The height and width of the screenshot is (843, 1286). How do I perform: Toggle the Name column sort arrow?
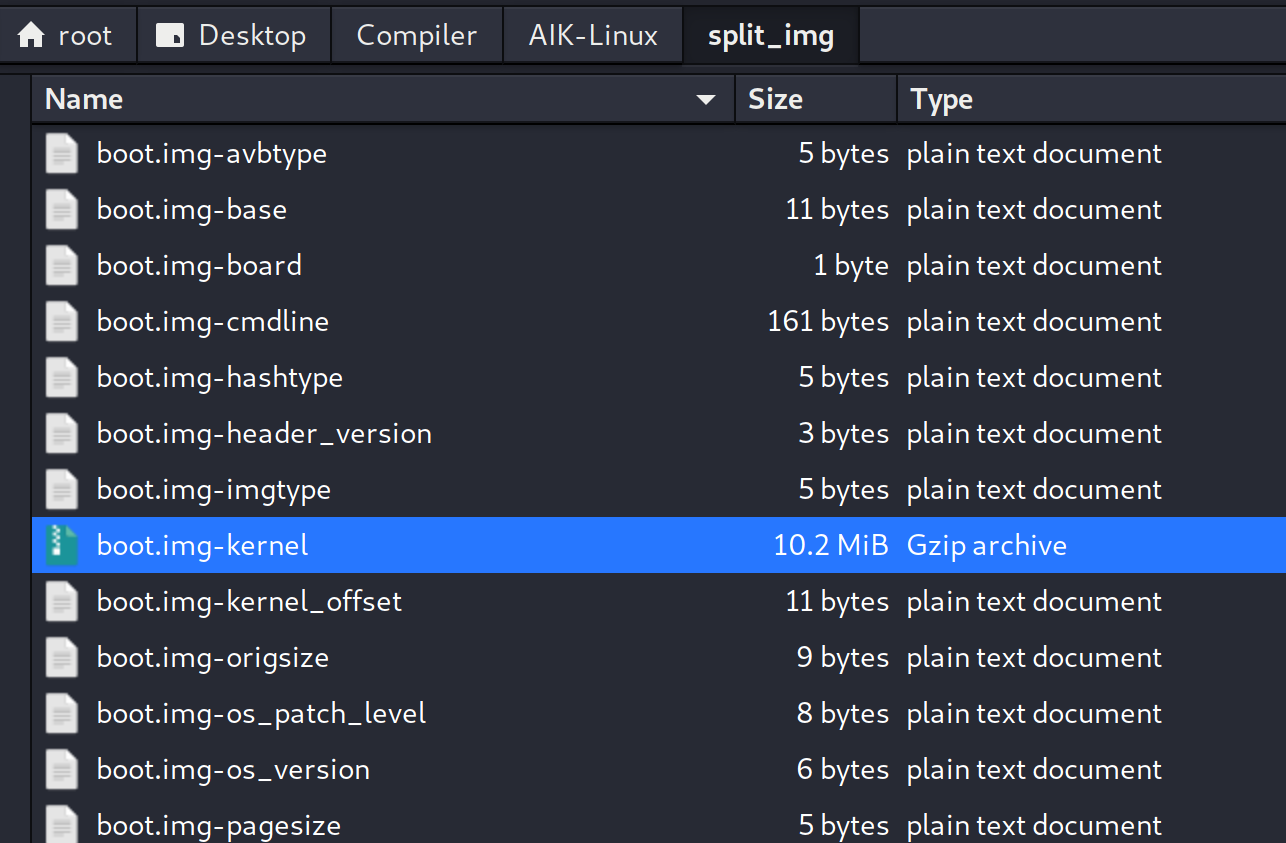point(706,100)
